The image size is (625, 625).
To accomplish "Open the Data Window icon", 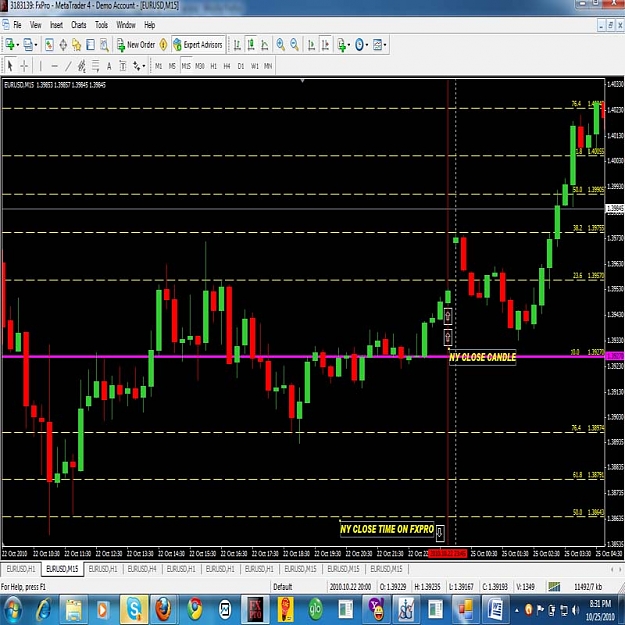I will click(x=63, y=45).
